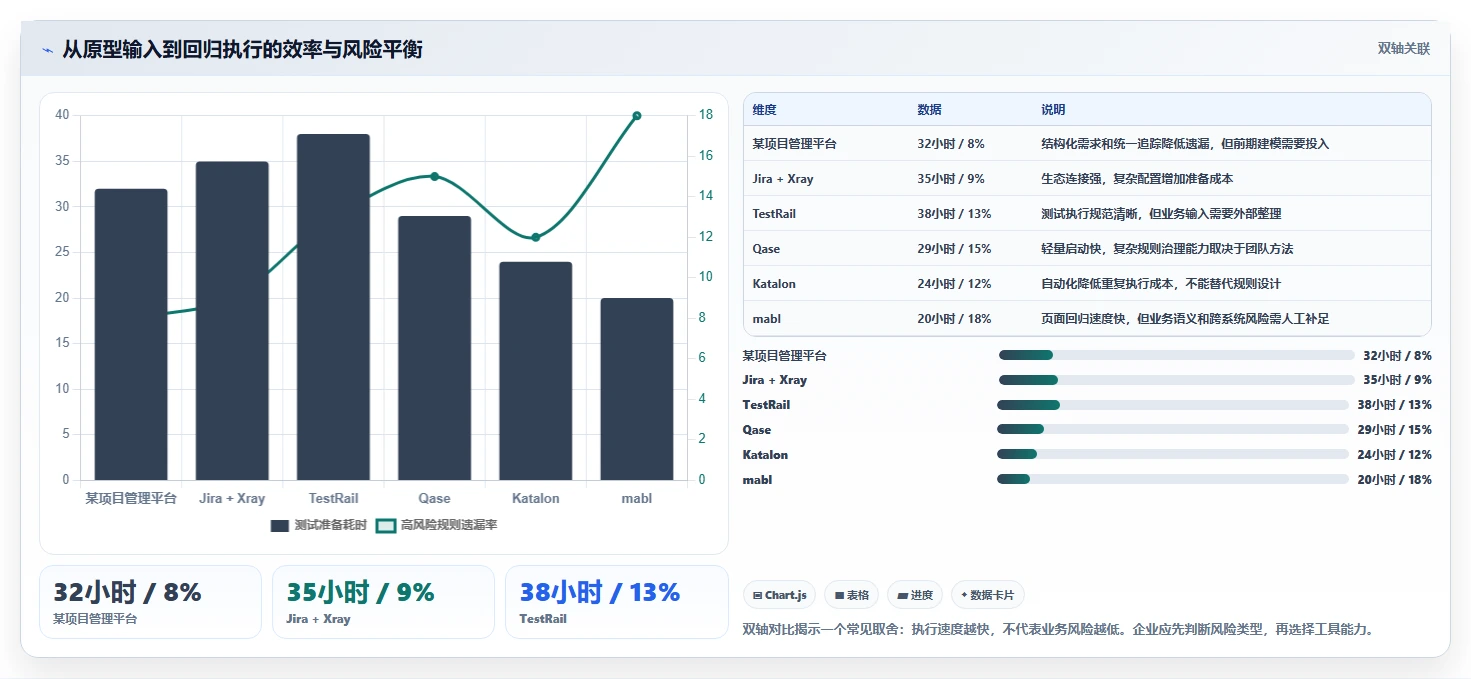Click the 某项目管理平台 table row name
Image resolution: width=1471 pixels, height=679 pixels.
[x=794, y=144]
